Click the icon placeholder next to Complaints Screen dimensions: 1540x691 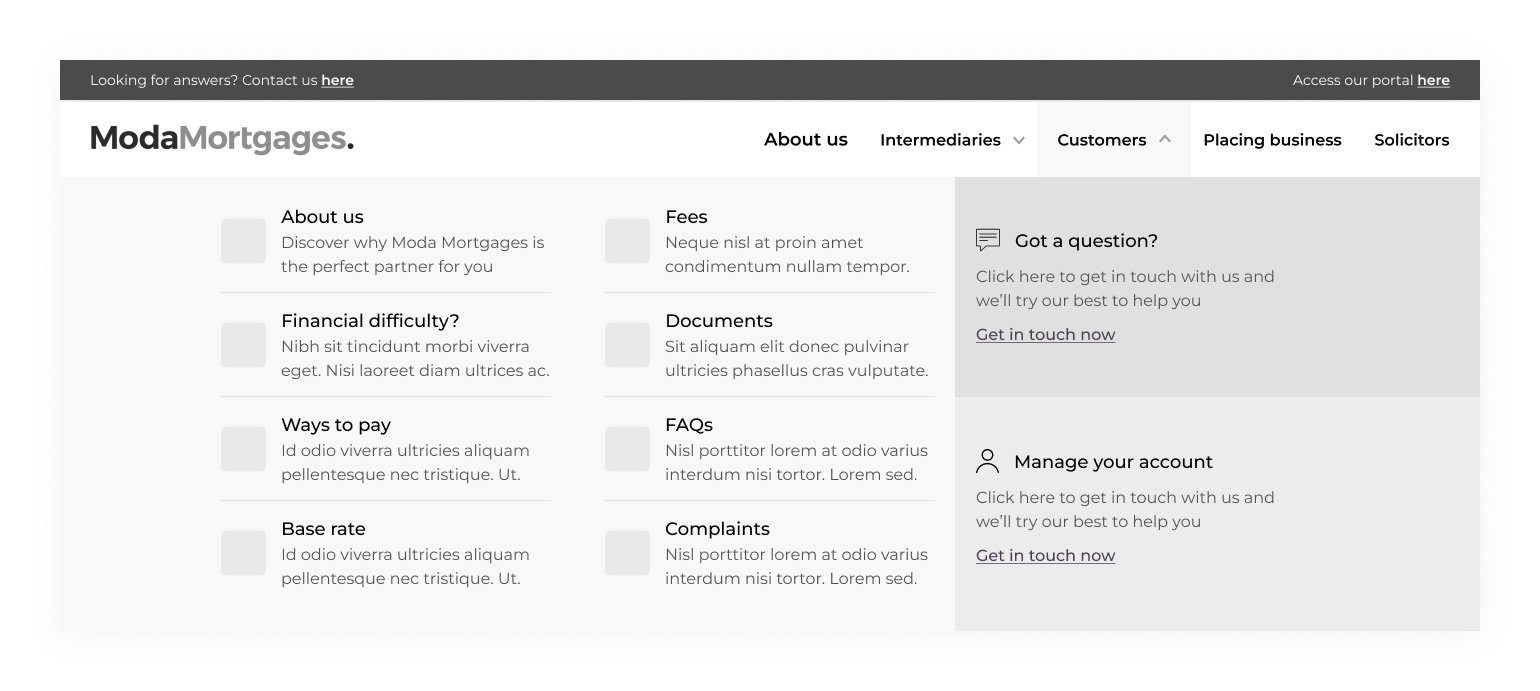tap(627, 553)
